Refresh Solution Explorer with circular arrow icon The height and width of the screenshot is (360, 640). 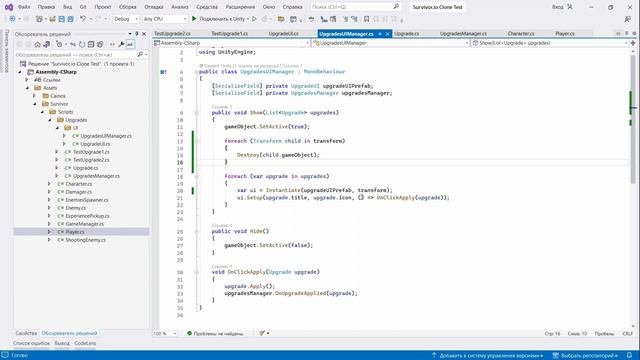[x=82, y=44]
